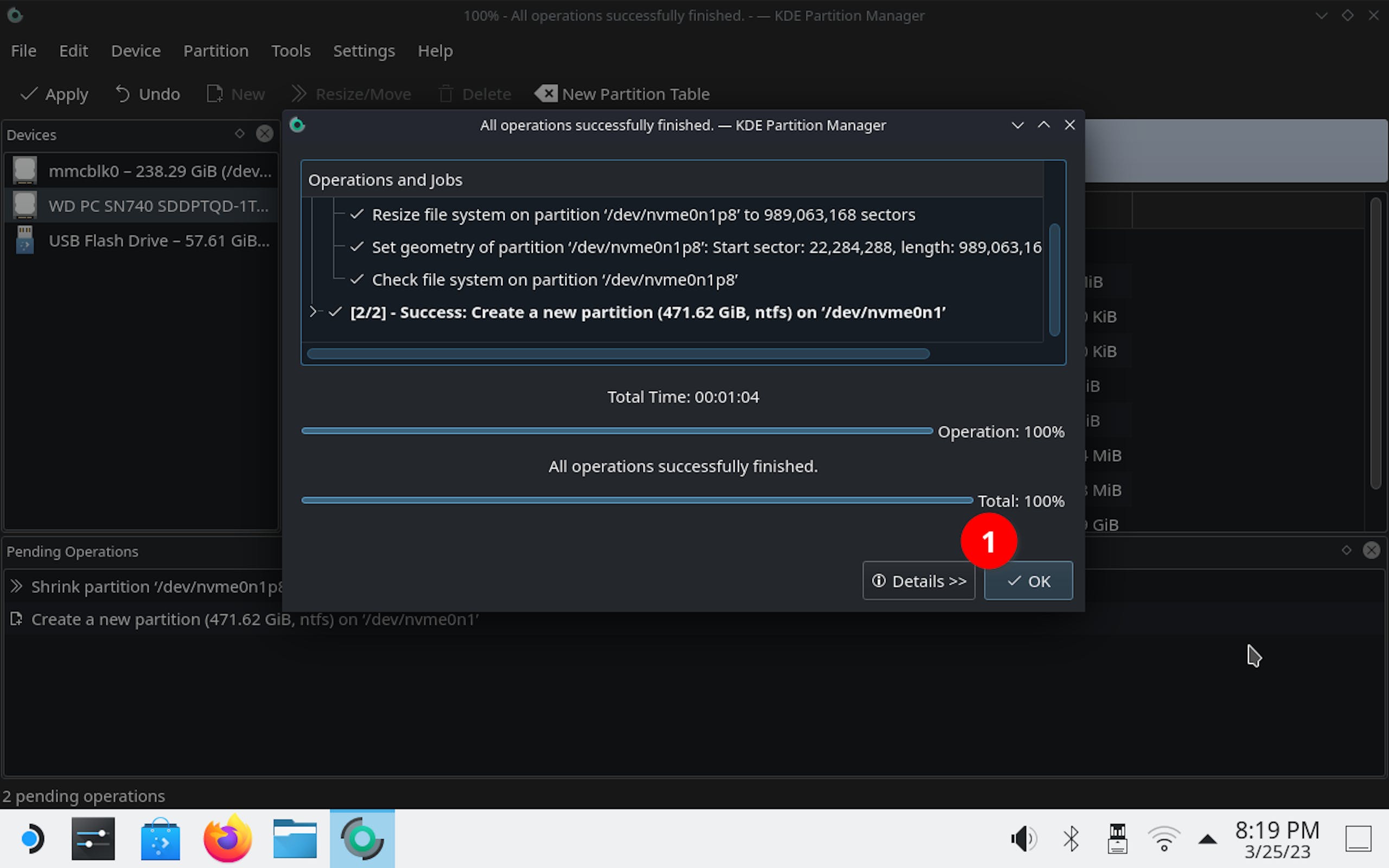Open the volume control tray icon
The image size is (1389, 868).
point(1023,839)
